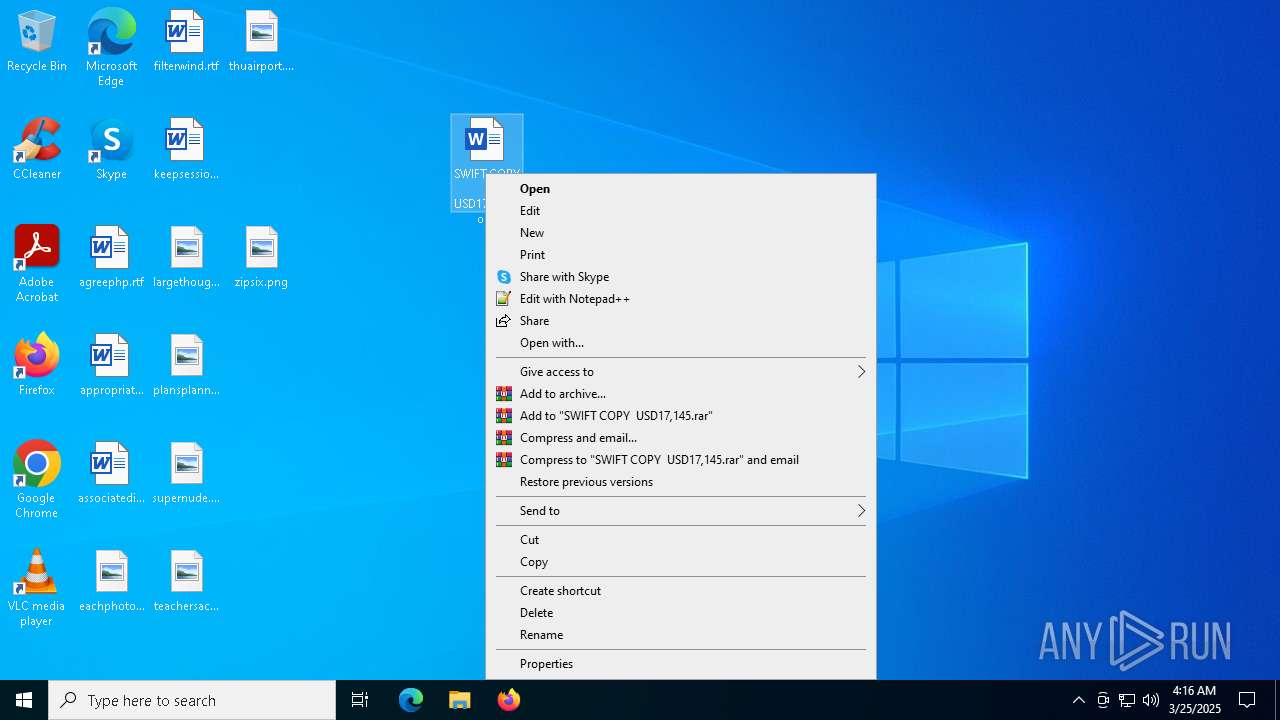1280x720 pixels.
Task: Open the notification center icon
Action: 1247,700
